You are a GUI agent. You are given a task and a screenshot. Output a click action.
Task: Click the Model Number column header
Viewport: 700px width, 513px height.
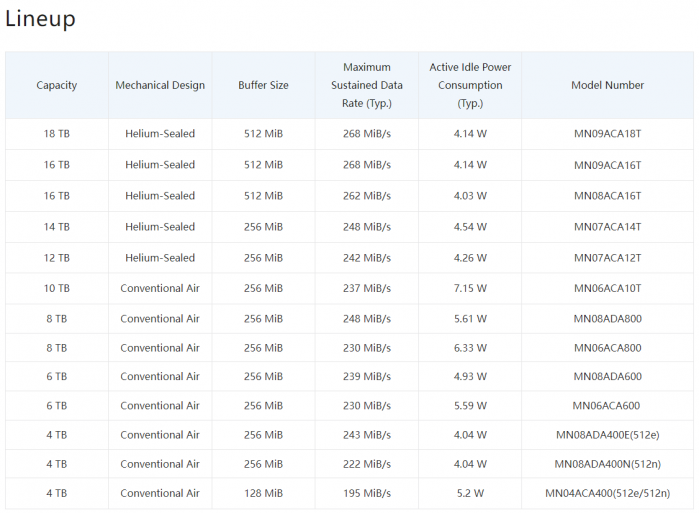click(x=608, y=85)
